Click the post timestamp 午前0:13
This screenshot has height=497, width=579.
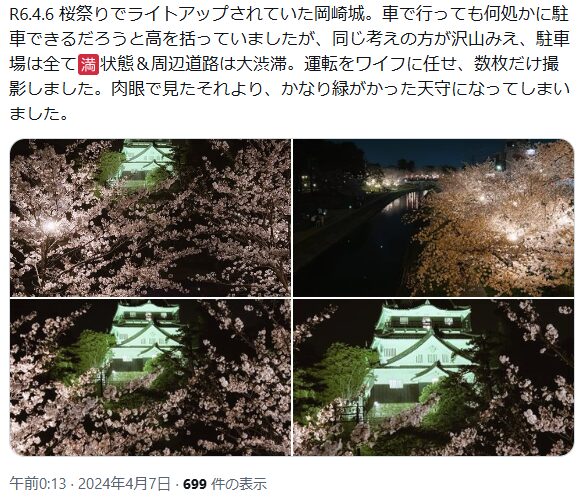coord(38,483)
